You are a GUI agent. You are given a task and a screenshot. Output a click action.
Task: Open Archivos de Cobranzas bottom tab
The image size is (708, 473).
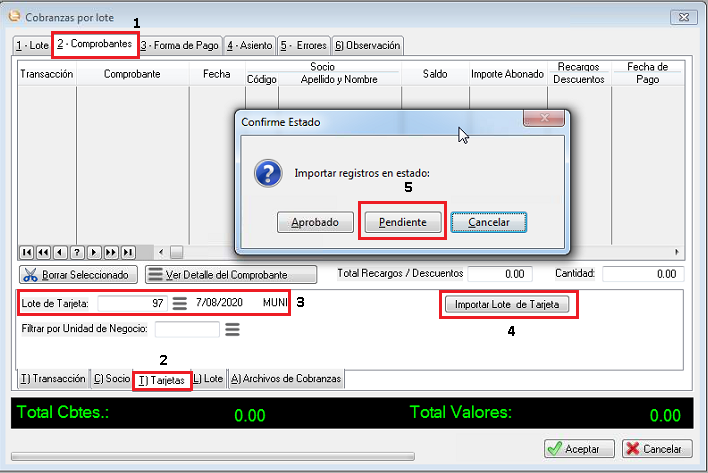pos(285,379)
